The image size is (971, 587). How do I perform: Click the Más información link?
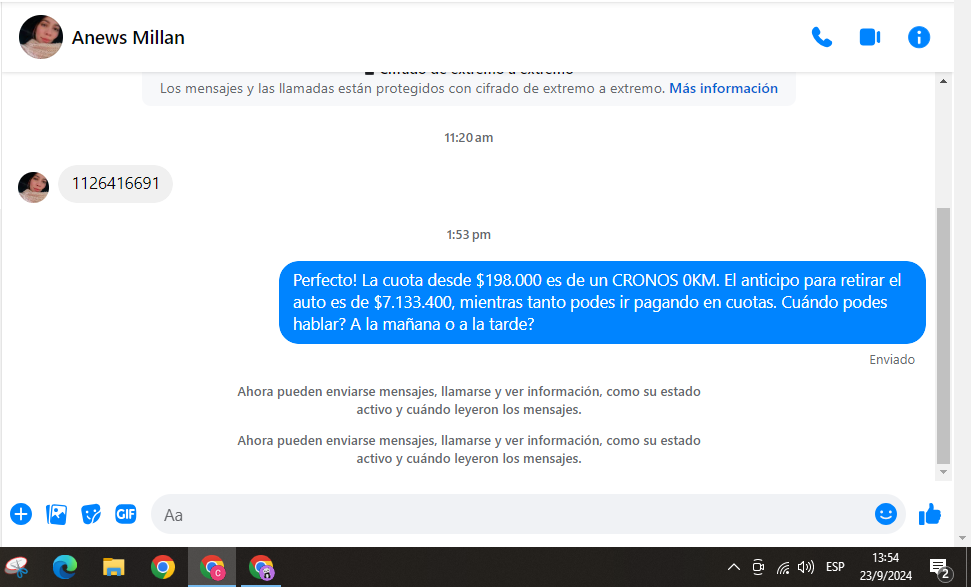pyautogui.click(x=723, y=88)
